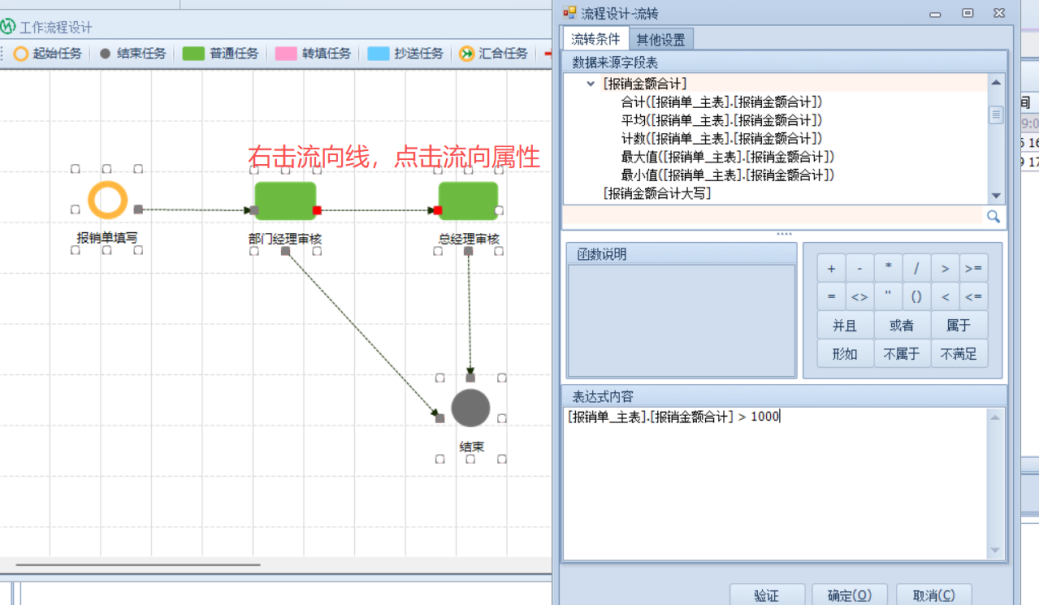
Task: Choose the blue 抄送任务 tool
Action: coord(406,54)
